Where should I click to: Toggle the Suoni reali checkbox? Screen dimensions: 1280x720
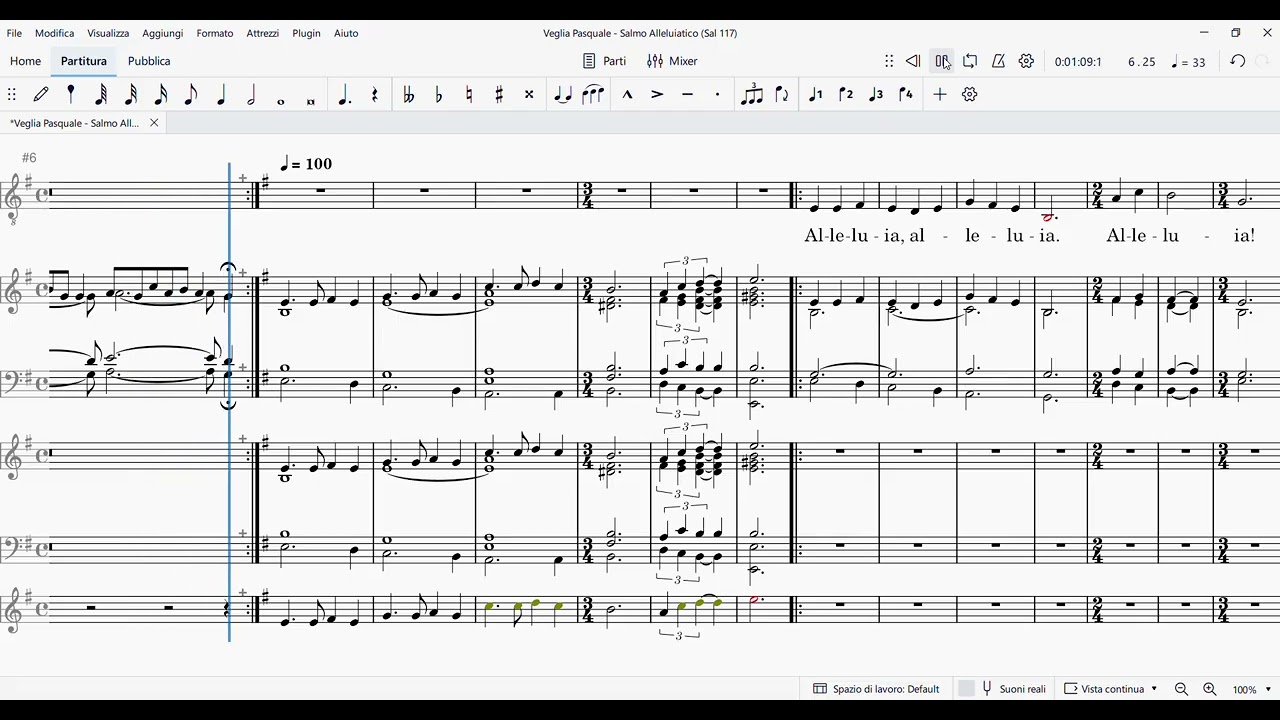coord(966,689)
